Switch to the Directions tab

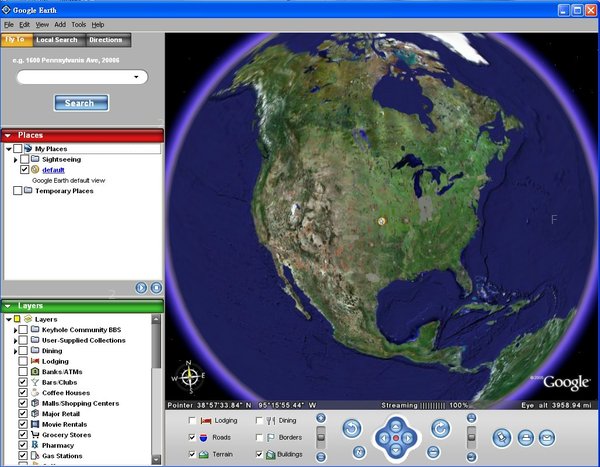coord(108,40)
